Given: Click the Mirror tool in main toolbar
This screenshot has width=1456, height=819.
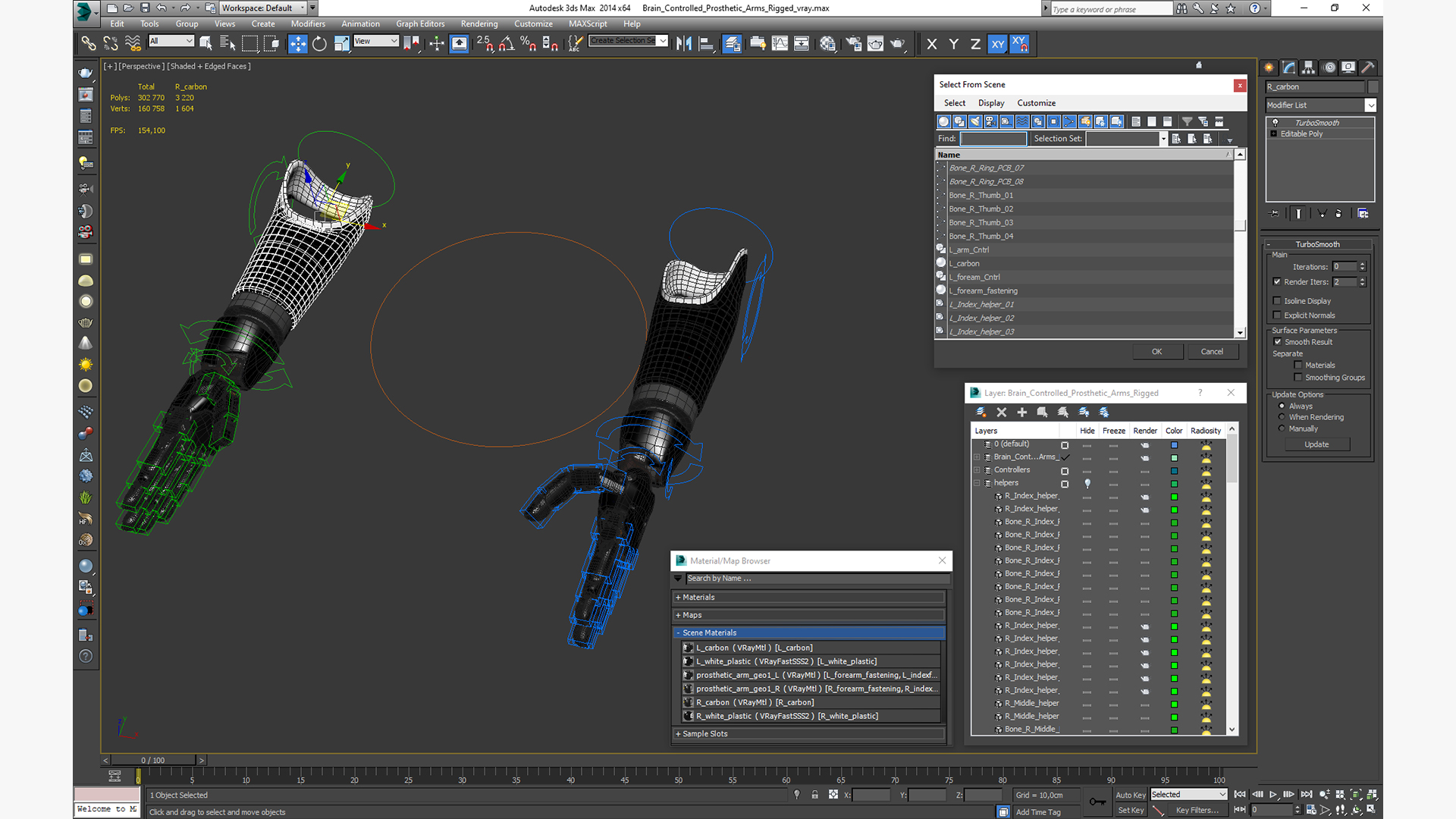Looking at the screenshot, I should tap(684, 44).
